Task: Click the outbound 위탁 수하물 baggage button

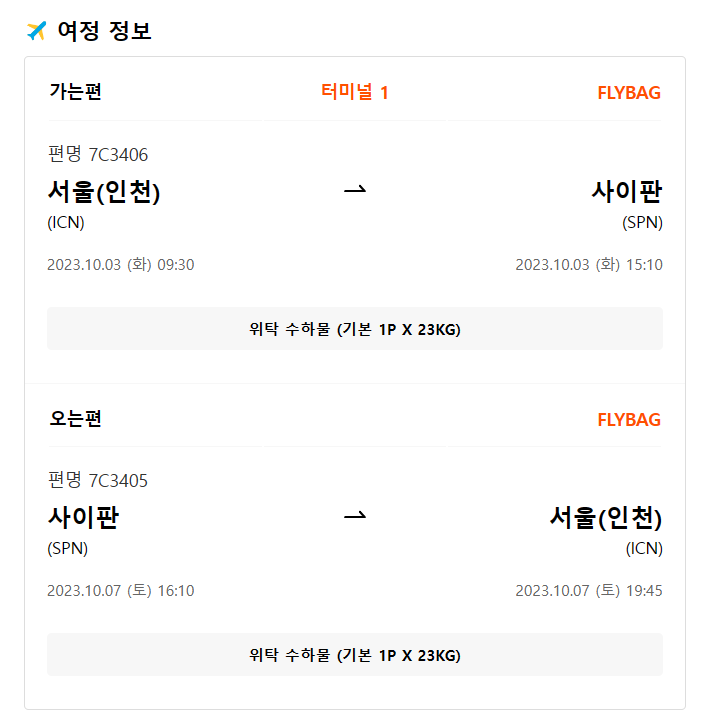Action: coord(355,329)
